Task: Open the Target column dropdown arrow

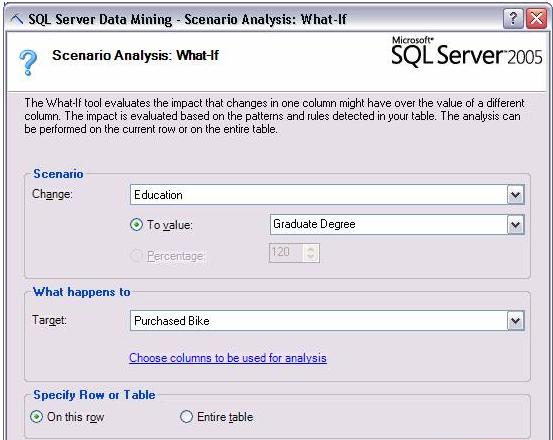Action: pos(516,321)
